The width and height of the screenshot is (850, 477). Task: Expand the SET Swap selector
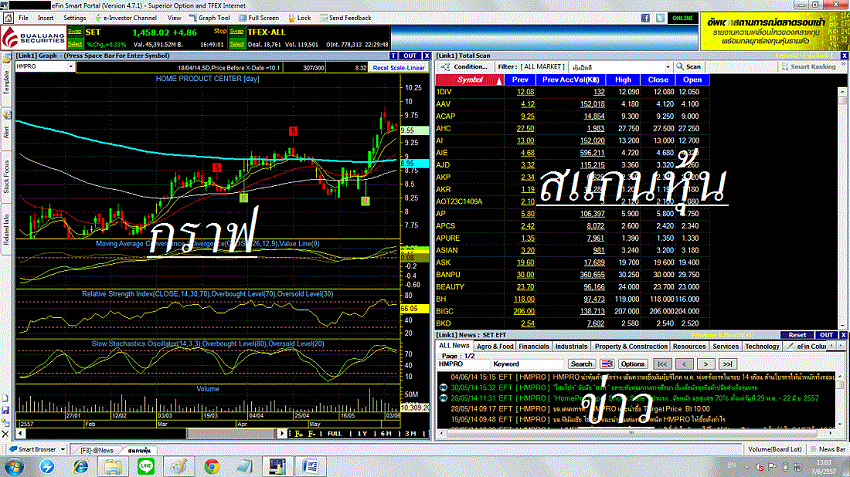(x=75, y=32)
